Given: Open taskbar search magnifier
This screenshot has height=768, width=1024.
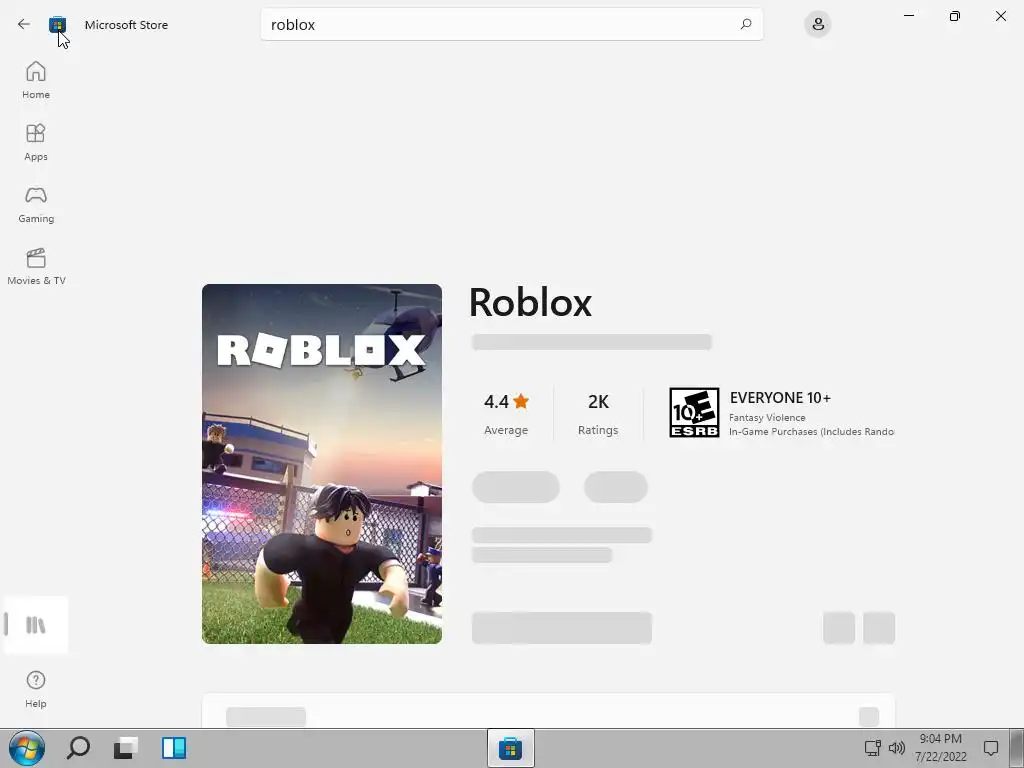Looking at the screenshot, I should (x=78, y=748).
